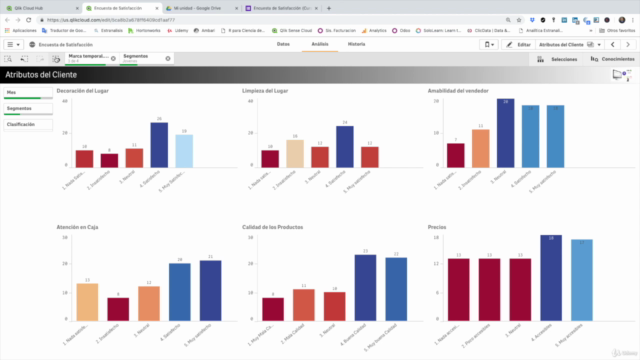
Task: Select 21 bar in Atención en Caja
Action: (211, 291)
